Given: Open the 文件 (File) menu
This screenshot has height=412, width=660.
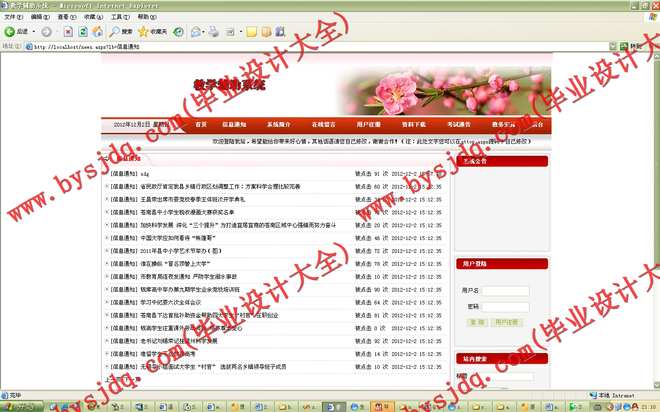Looking at the screenshot, I should tap(11, 17).
